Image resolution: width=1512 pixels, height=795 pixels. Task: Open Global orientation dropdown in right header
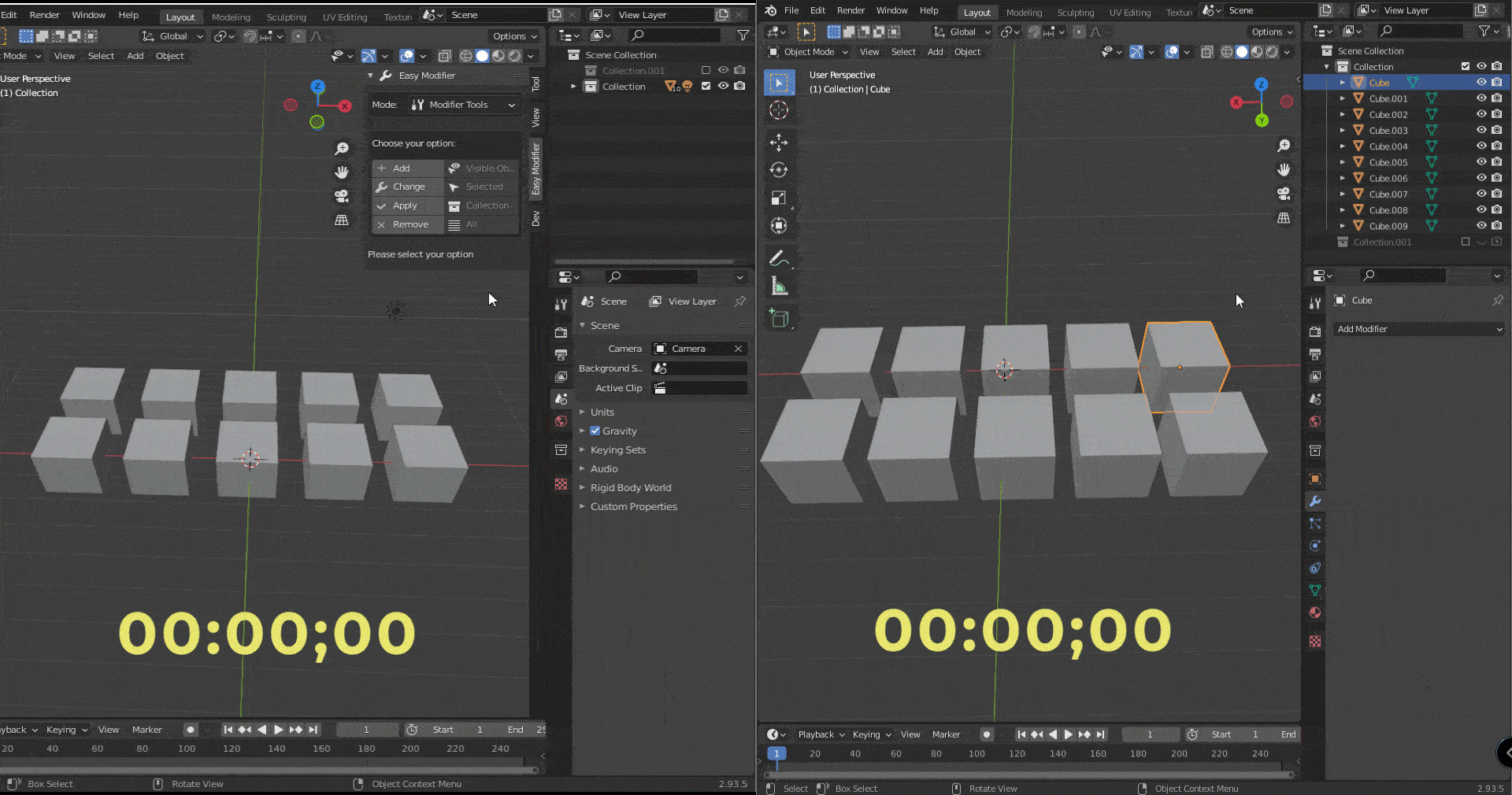tap(962, 31)
